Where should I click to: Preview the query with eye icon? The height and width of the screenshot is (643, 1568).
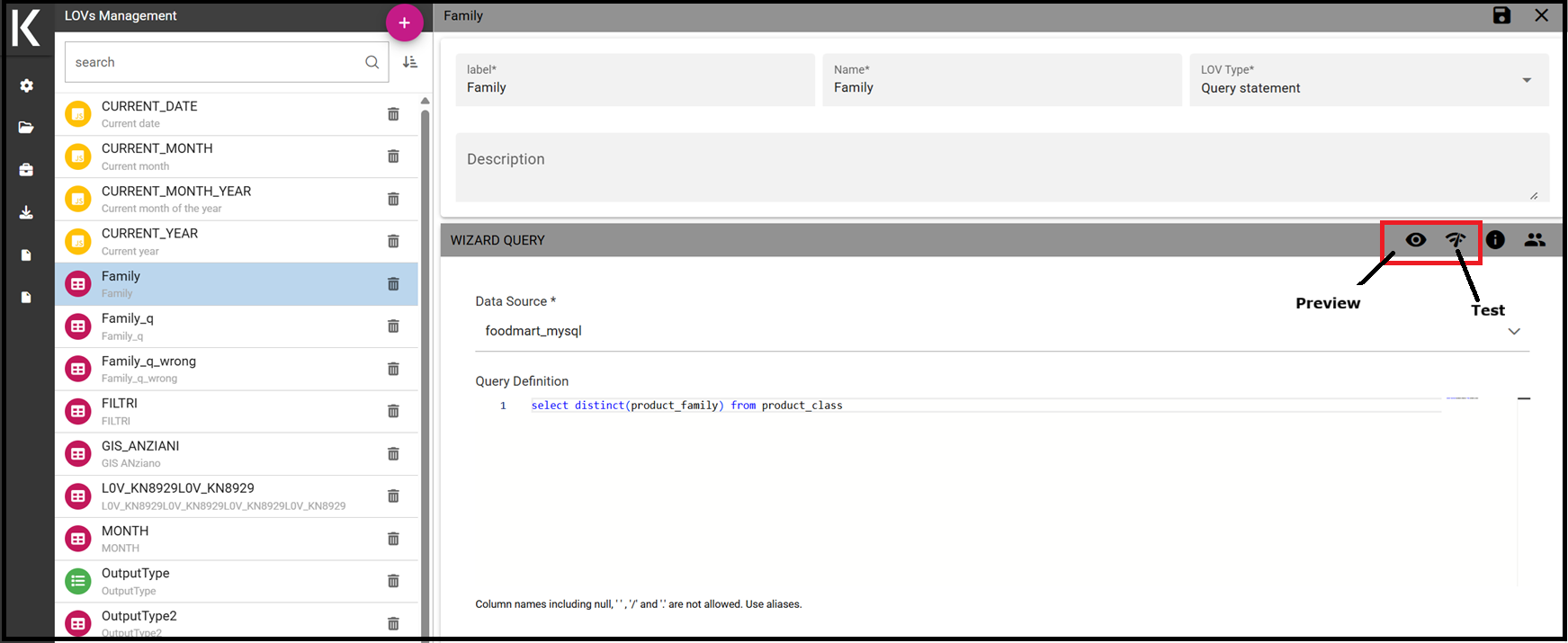point(1416,240)
